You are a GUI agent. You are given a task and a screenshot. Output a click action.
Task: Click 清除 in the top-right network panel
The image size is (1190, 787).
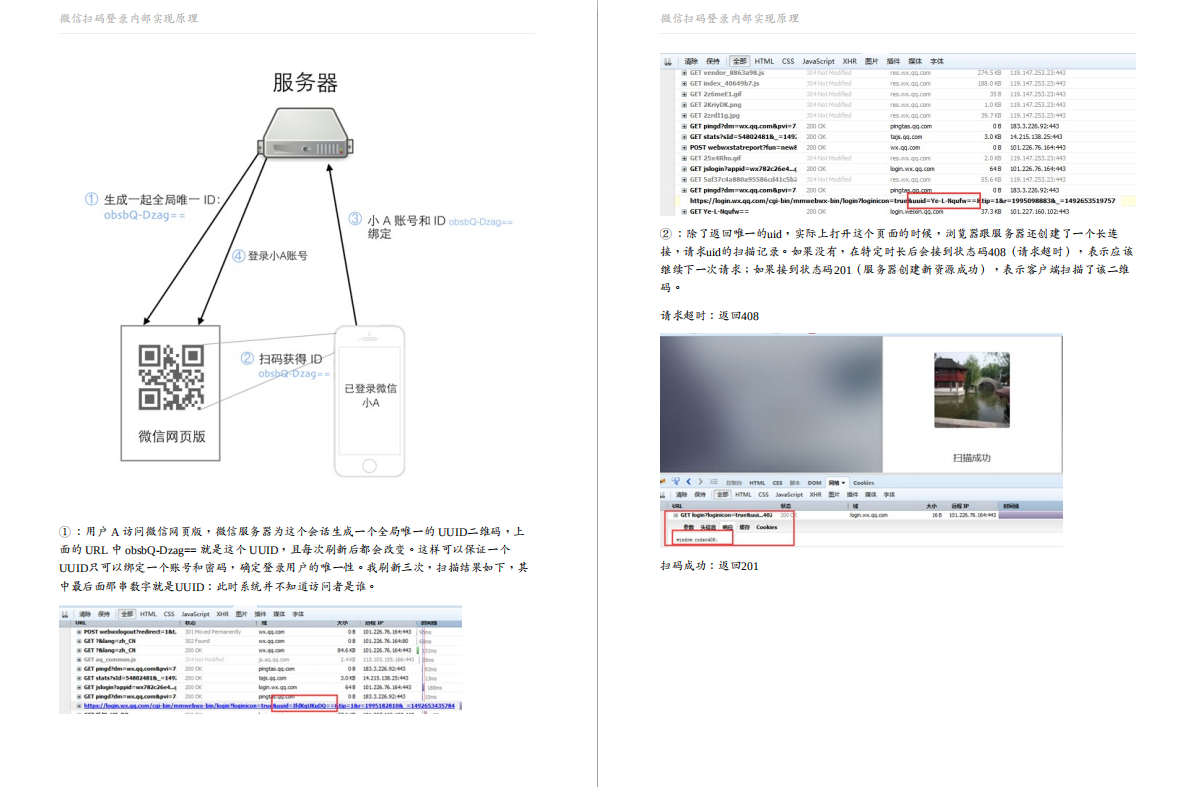point(691,61)
